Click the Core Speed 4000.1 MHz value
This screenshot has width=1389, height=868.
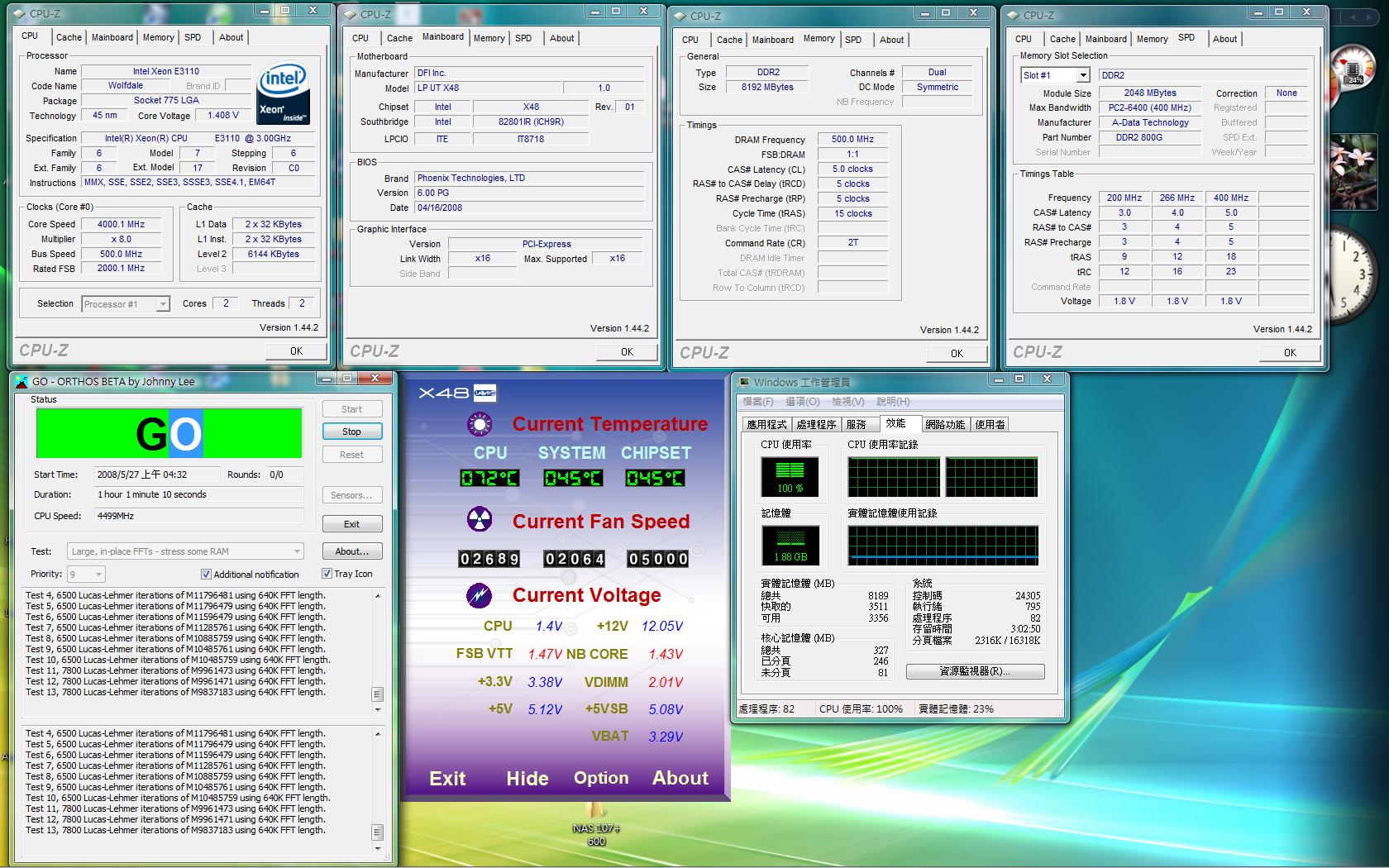pos(121,224)
